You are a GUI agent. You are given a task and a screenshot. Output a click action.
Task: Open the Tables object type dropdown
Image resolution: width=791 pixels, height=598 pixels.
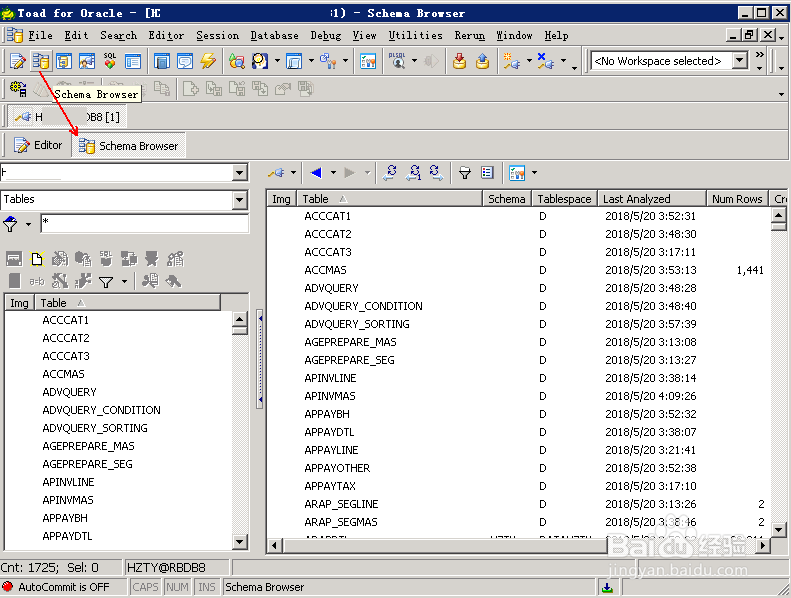click(x=240, y=200)
